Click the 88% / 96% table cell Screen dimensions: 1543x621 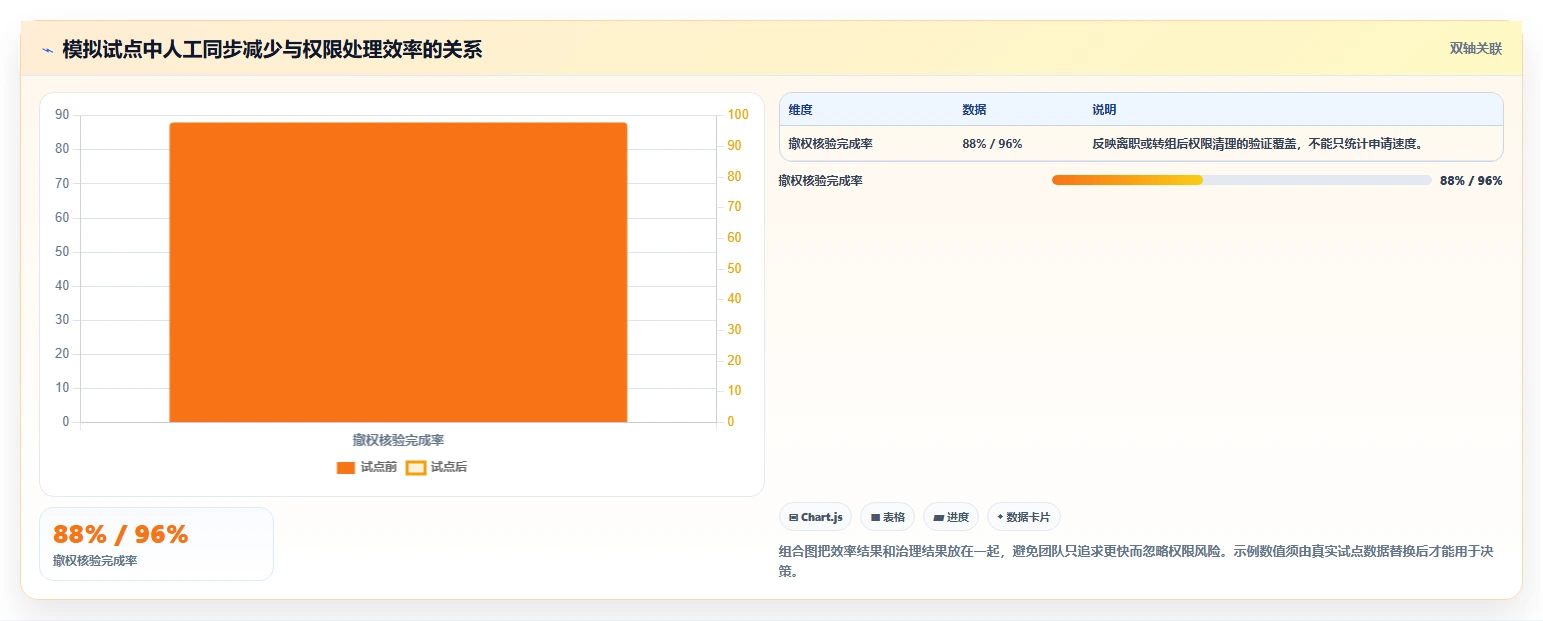[x=992, y=144]
